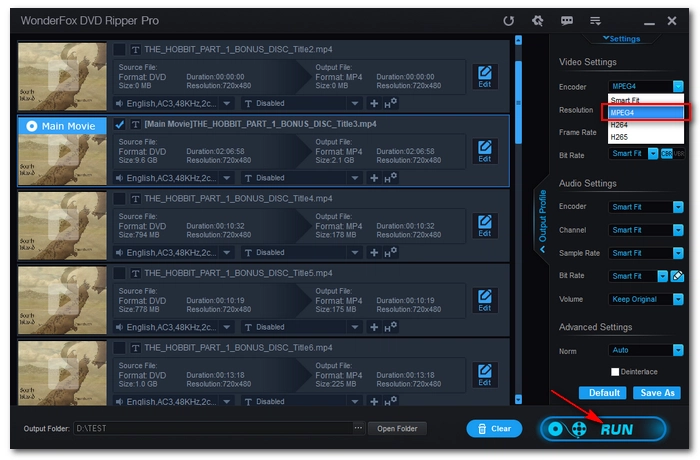Click the Clear button

click(494, 429)
